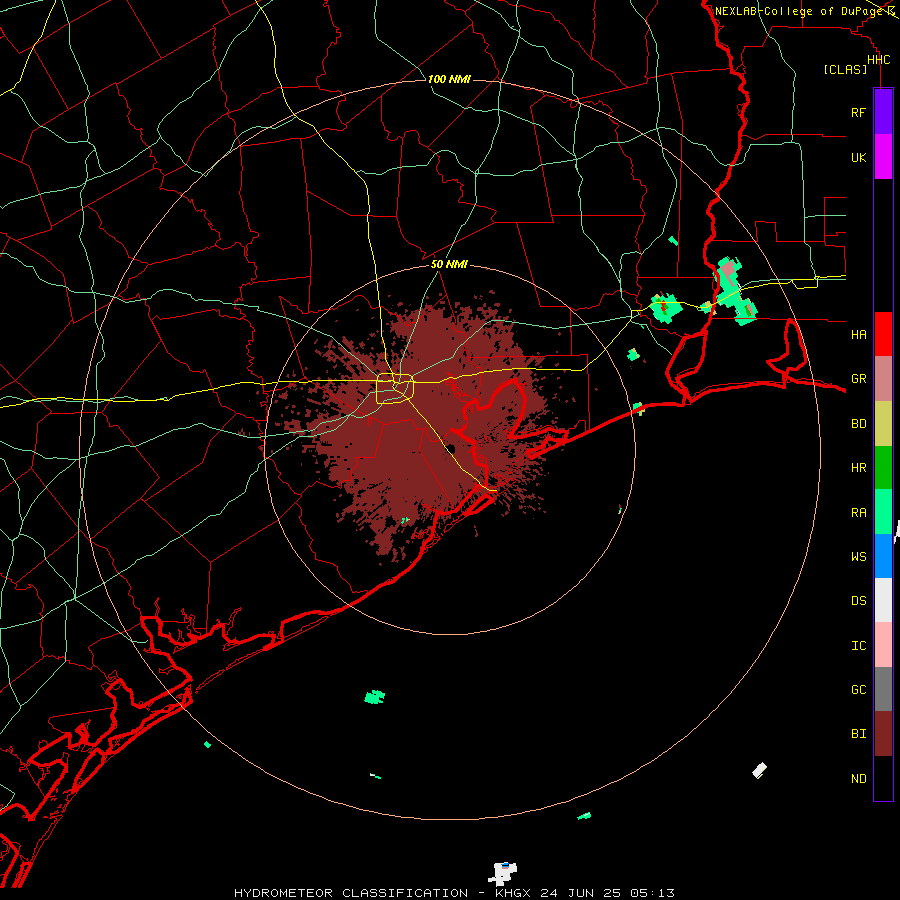Pick the blue WS legend swatch
Image resolution: width=900 pixels, height=900 pixels.
click(x=883, y=556)
